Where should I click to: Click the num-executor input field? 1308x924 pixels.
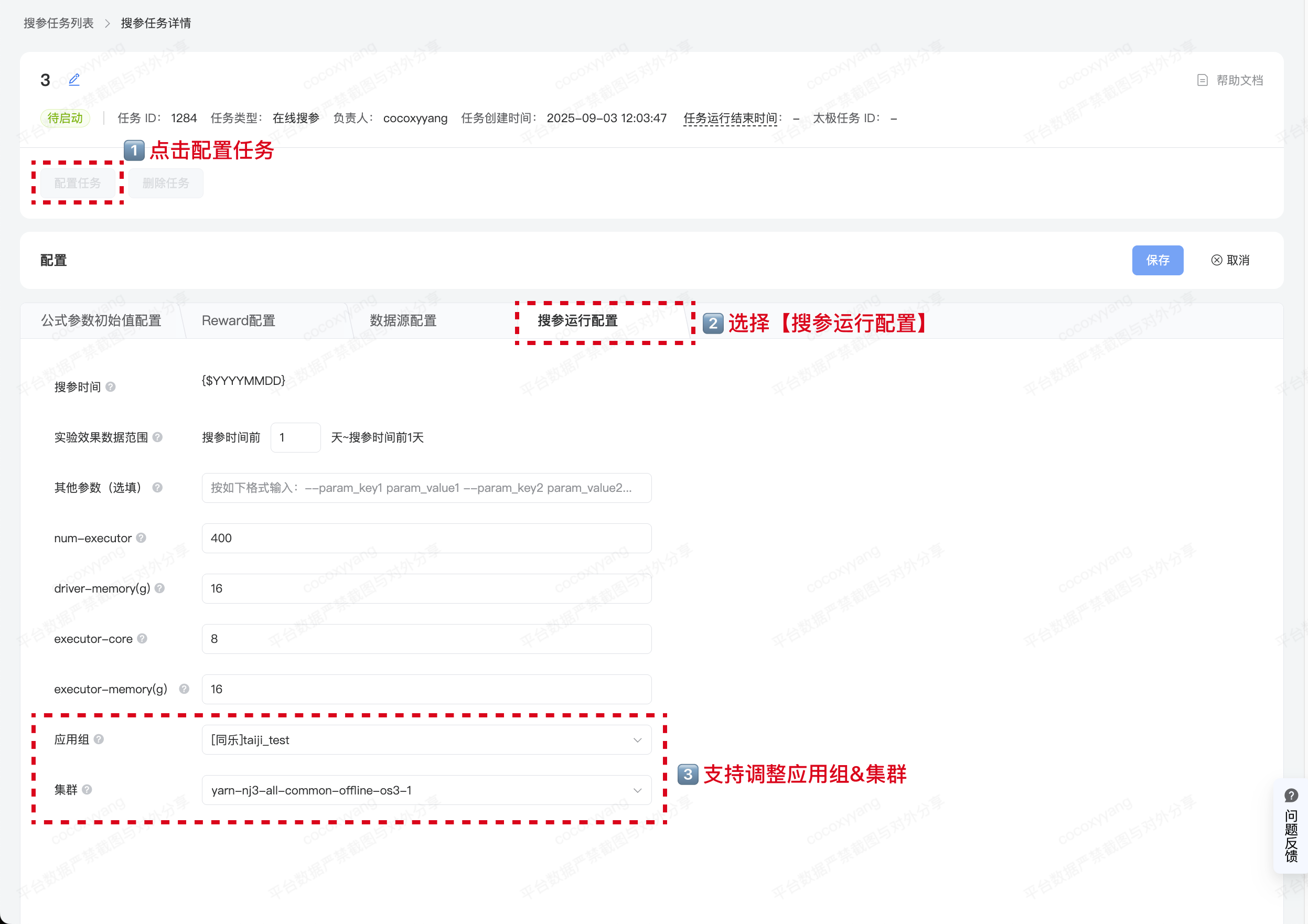[426, 538]
